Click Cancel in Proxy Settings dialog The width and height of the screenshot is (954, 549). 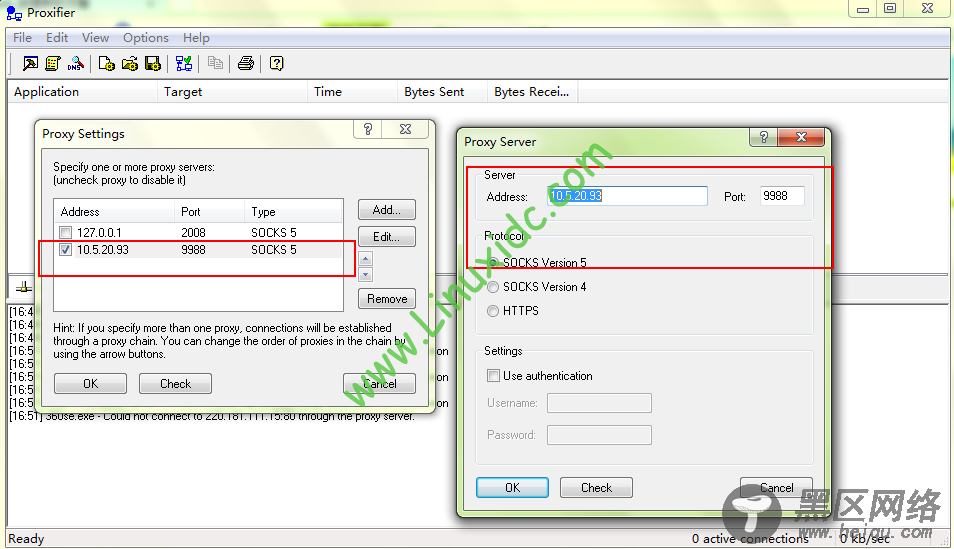tap(380, 383)
